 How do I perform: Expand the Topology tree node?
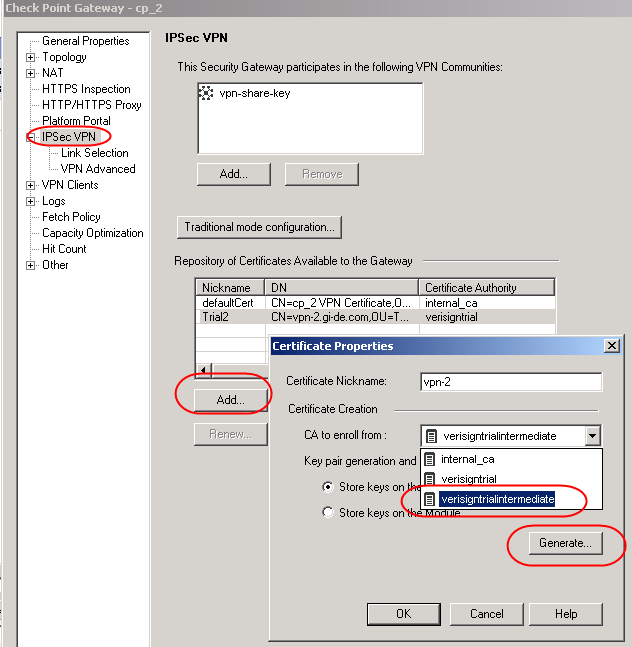point(30,57)
